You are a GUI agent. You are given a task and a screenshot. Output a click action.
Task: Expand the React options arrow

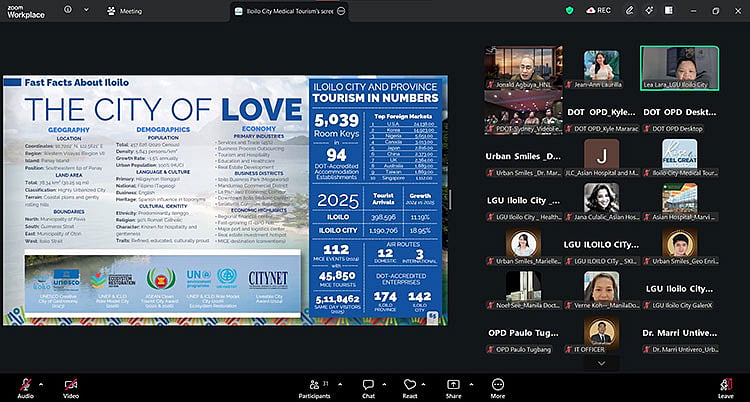click(423, 384)
